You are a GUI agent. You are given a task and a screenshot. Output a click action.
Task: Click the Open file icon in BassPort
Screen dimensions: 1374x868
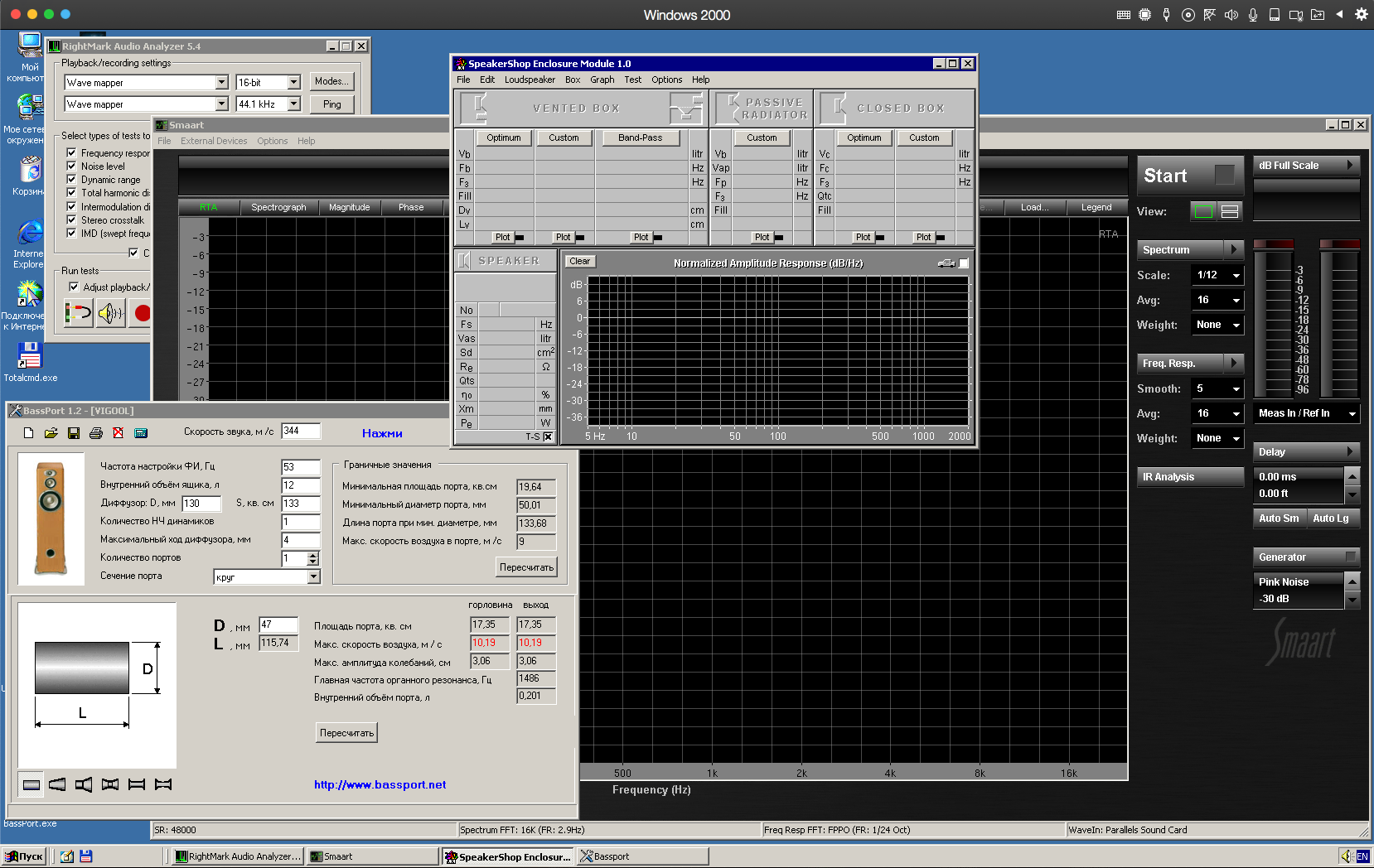click(51, 433)
